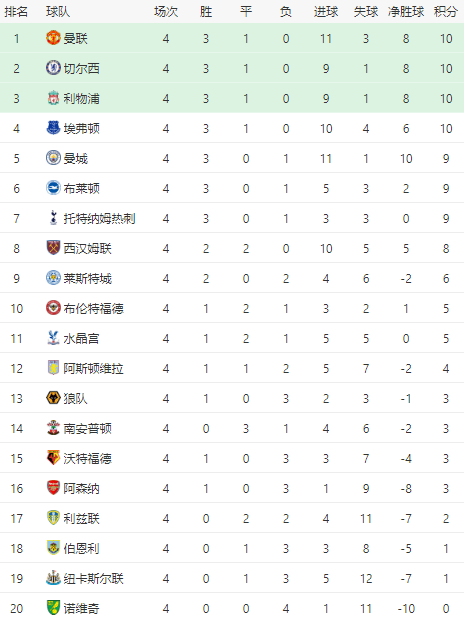Click the Arsenal crest next to 阿森纳

point(53,488)
